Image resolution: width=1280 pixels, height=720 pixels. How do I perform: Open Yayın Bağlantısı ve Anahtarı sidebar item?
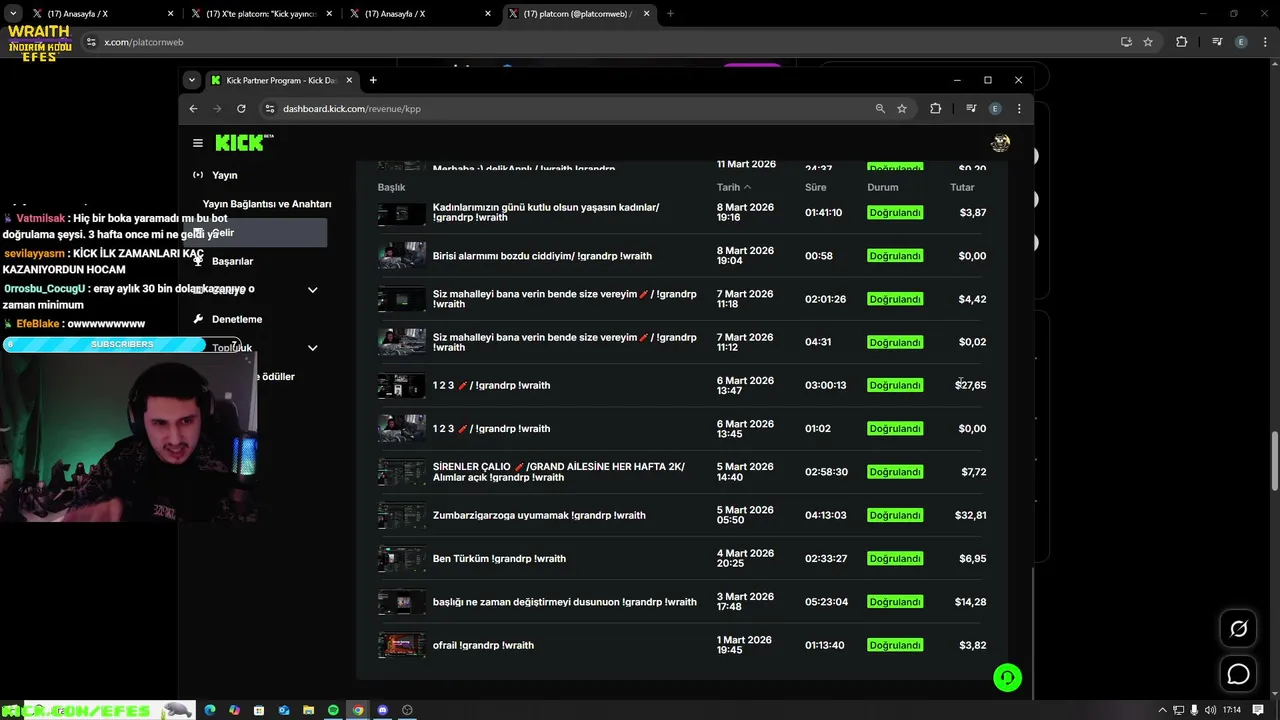click(x=266, y=204)
